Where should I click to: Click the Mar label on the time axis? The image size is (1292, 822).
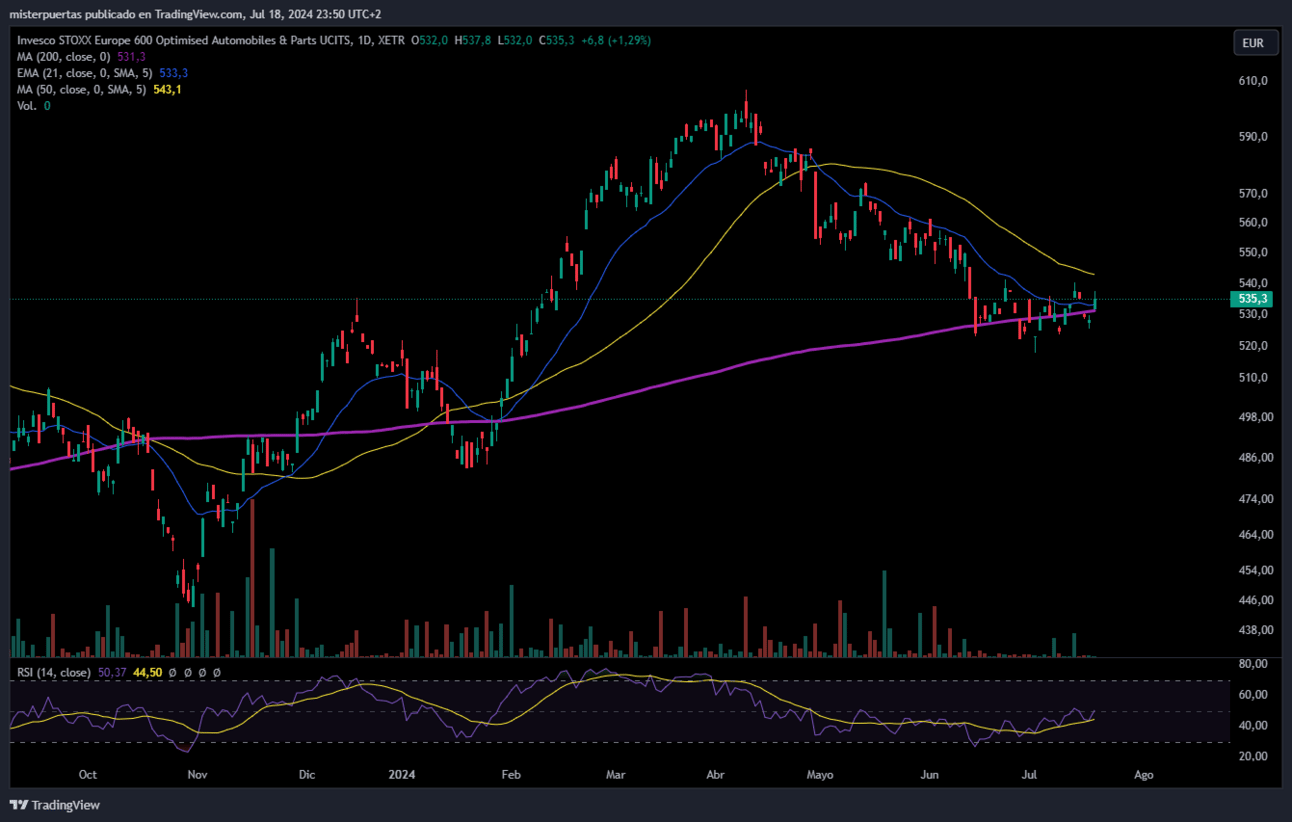tap(616, 775)
